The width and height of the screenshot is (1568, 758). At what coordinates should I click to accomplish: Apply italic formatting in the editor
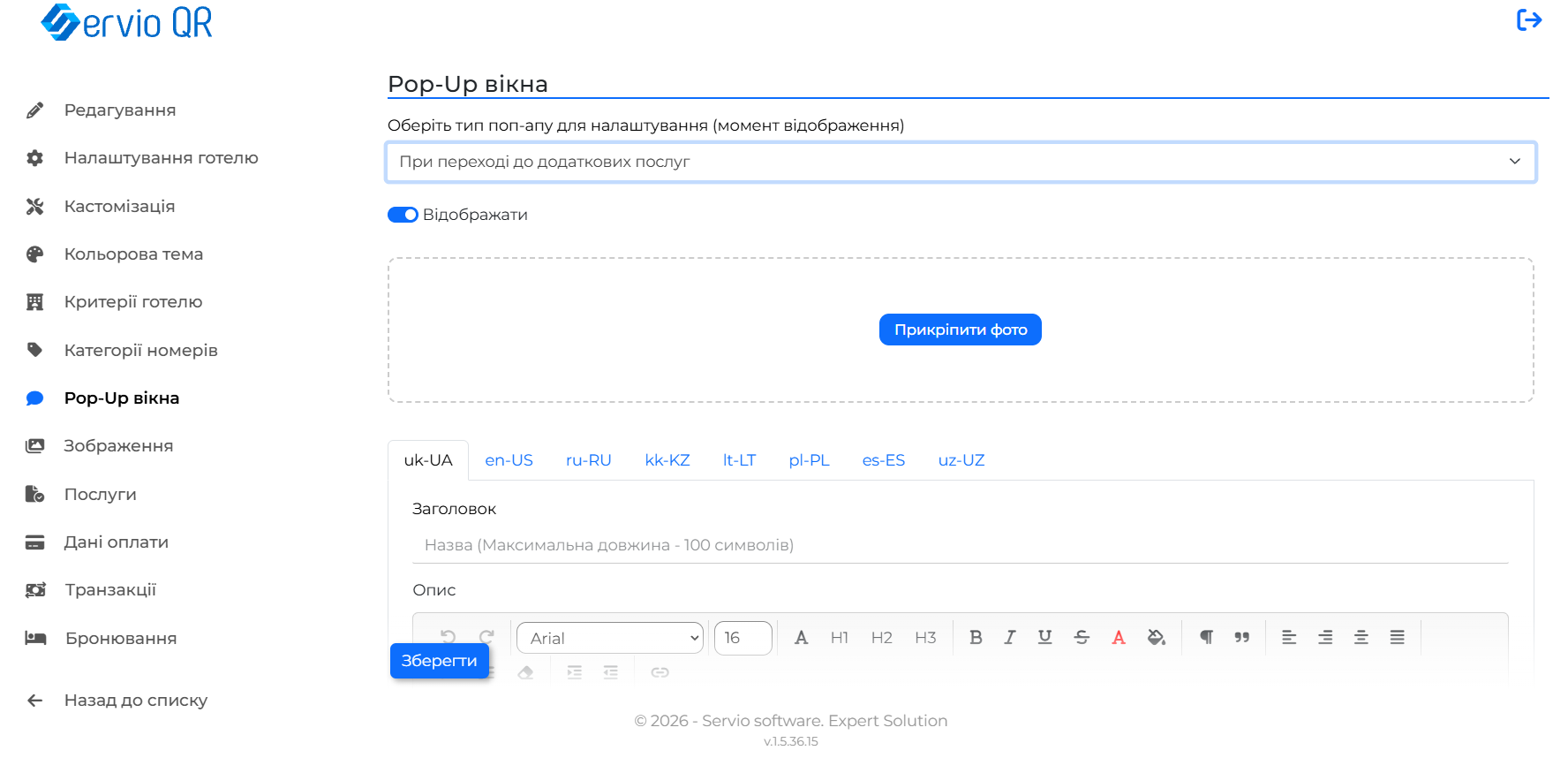(x=1010, y=637)
